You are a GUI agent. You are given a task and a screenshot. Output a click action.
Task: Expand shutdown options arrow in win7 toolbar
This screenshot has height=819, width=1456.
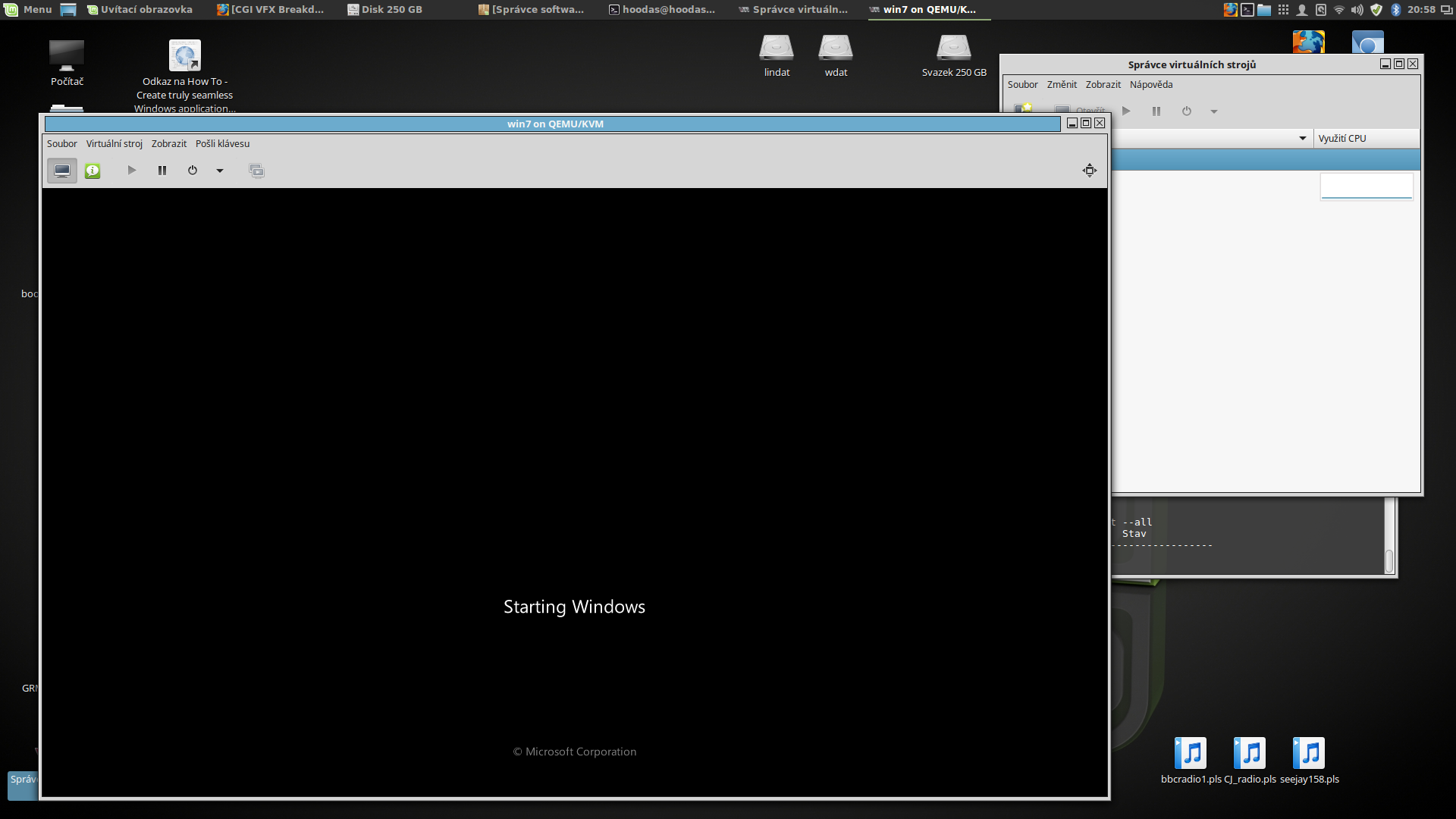coord(220,171)
